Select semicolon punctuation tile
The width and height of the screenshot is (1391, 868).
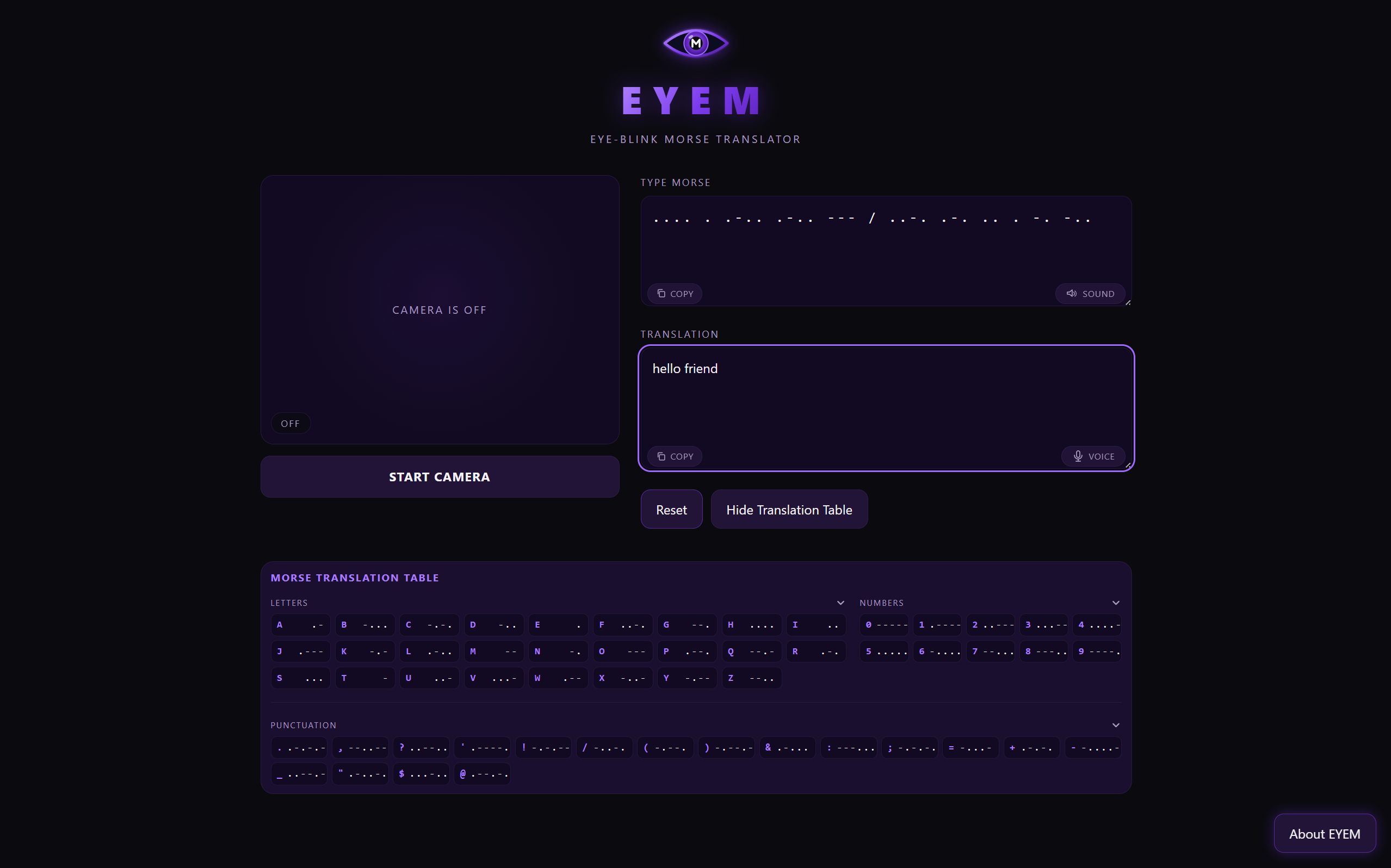[x=910, y=747]
